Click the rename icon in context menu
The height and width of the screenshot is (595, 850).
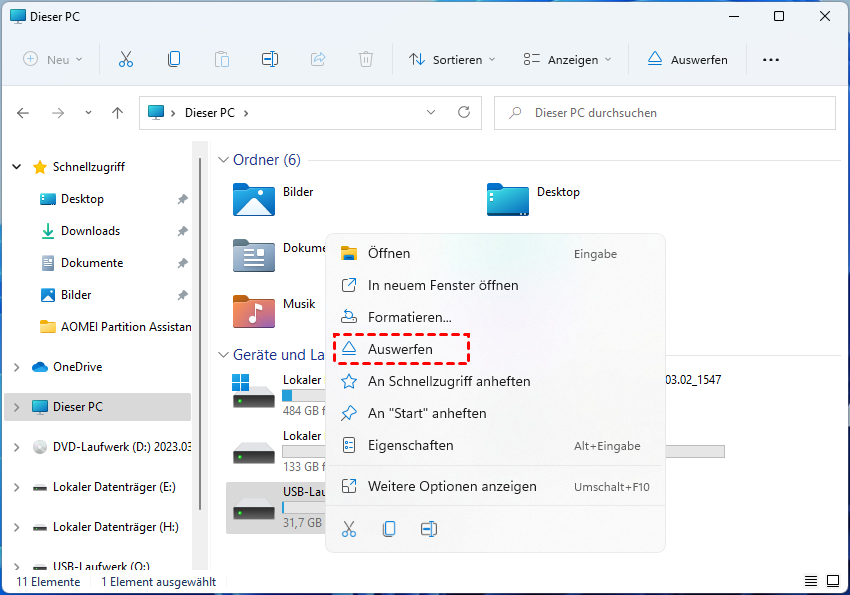coord(429,529)
